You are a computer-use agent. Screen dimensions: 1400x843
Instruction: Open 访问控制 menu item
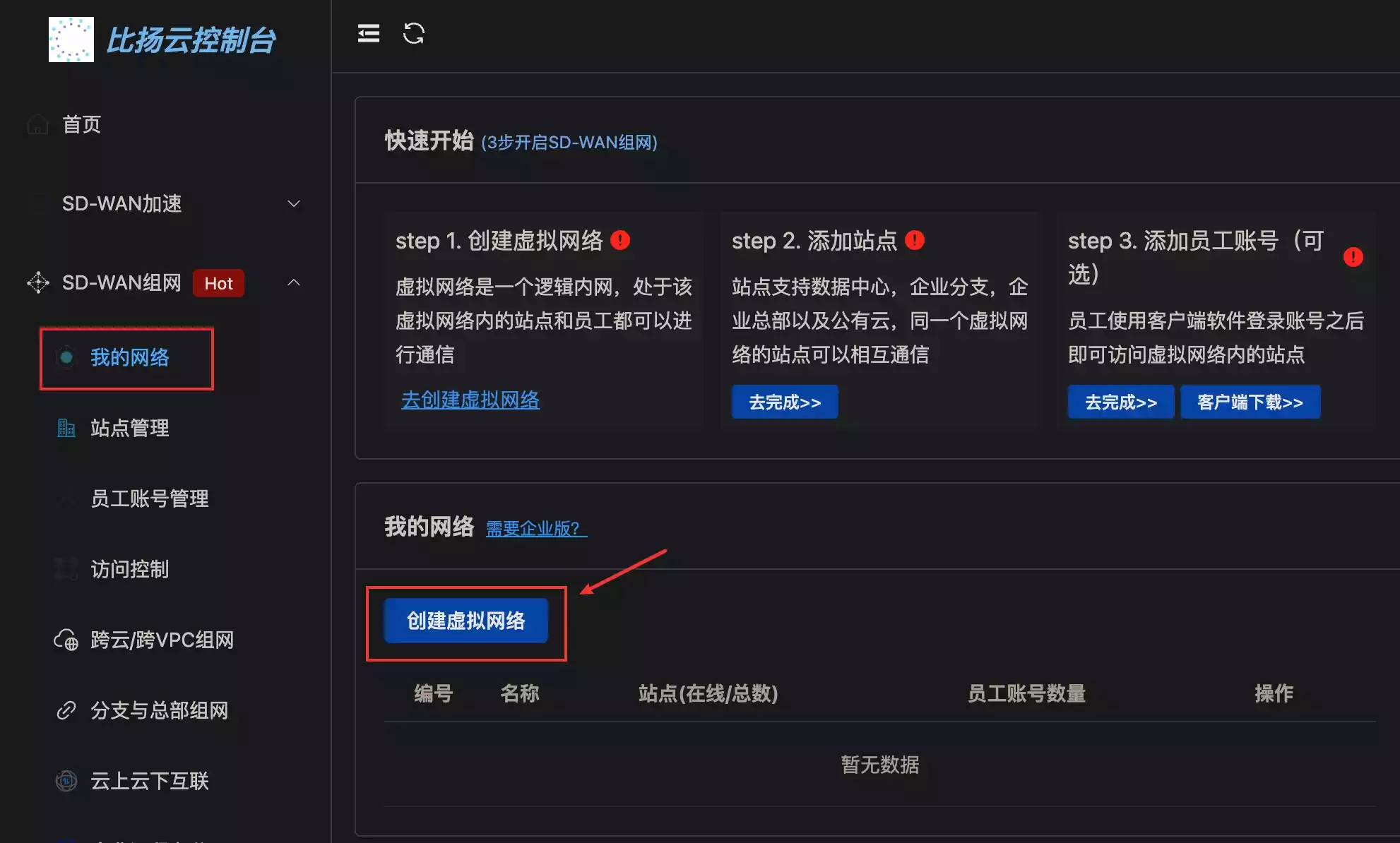(129, 569)
